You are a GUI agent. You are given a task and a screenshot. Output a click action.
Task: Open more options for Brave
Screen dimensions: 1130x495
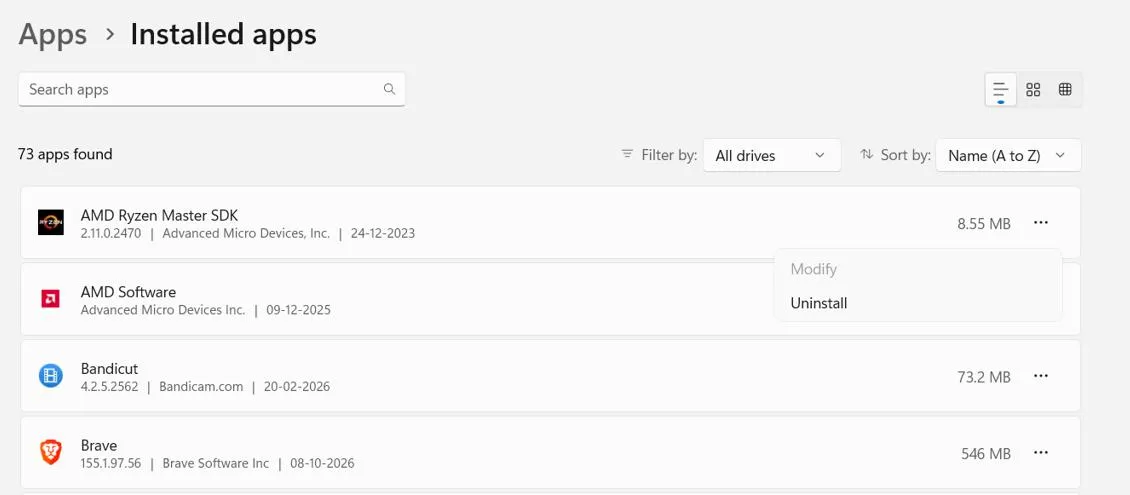pos(1041,452)
